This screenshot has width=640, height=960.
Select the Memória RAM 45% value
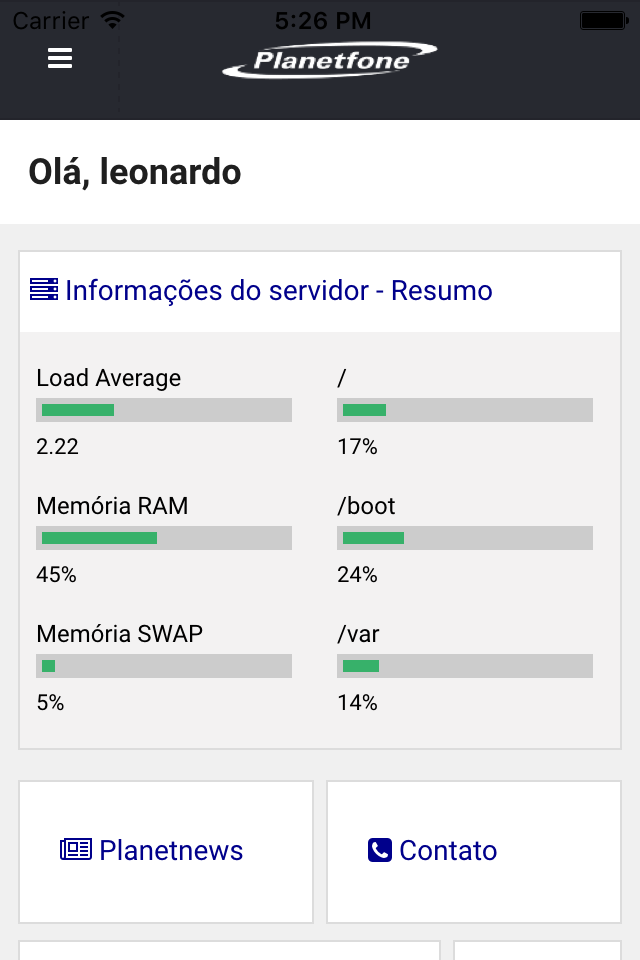(x=56, y=574)
